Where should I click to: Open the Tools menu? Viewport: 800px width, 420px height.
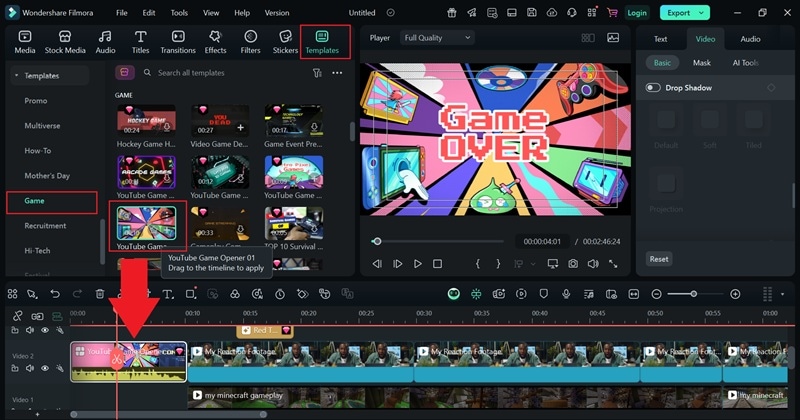(179, 13)
